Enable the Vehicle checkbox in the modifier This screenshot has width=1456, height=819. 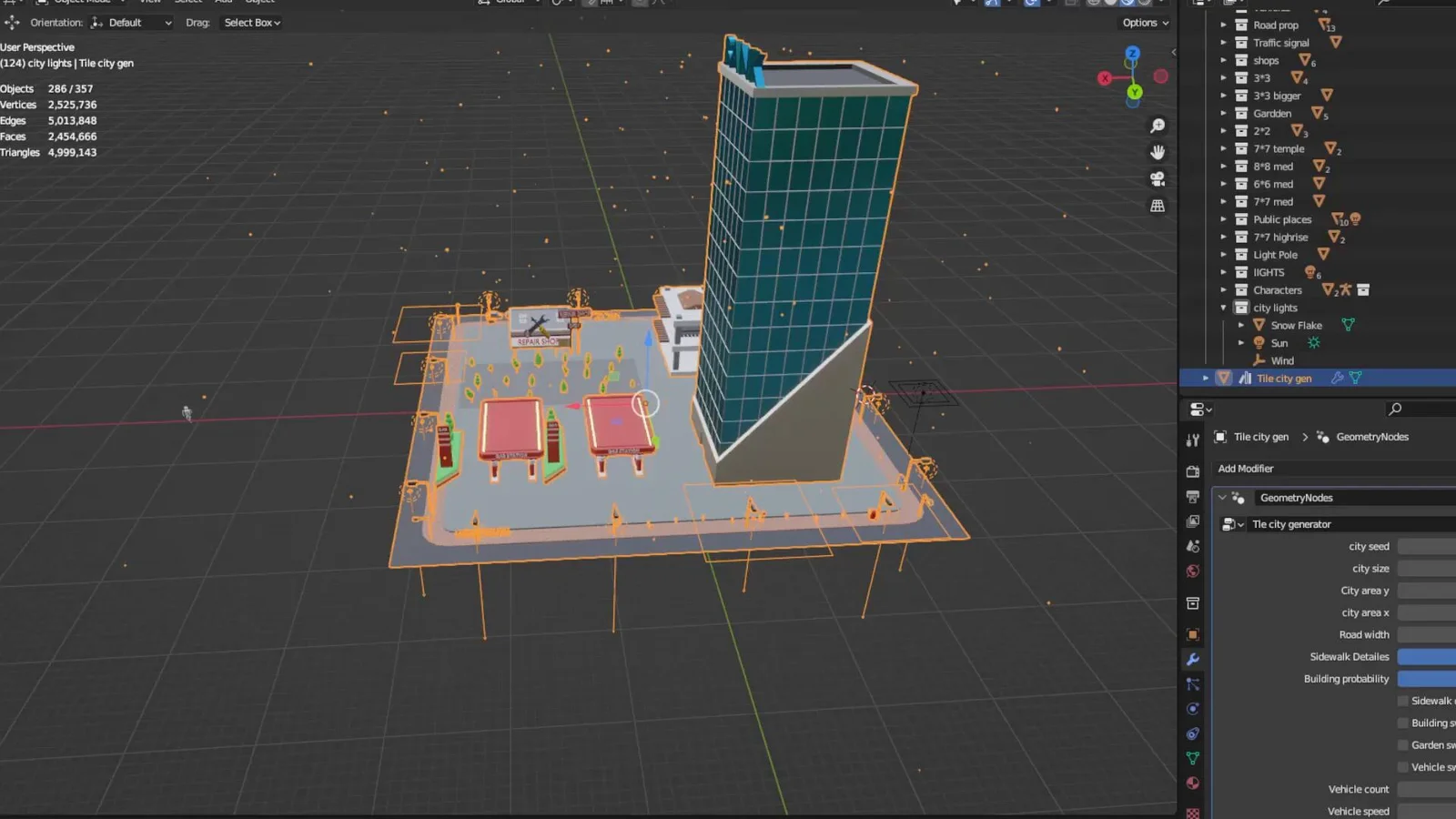(1403, 767)
